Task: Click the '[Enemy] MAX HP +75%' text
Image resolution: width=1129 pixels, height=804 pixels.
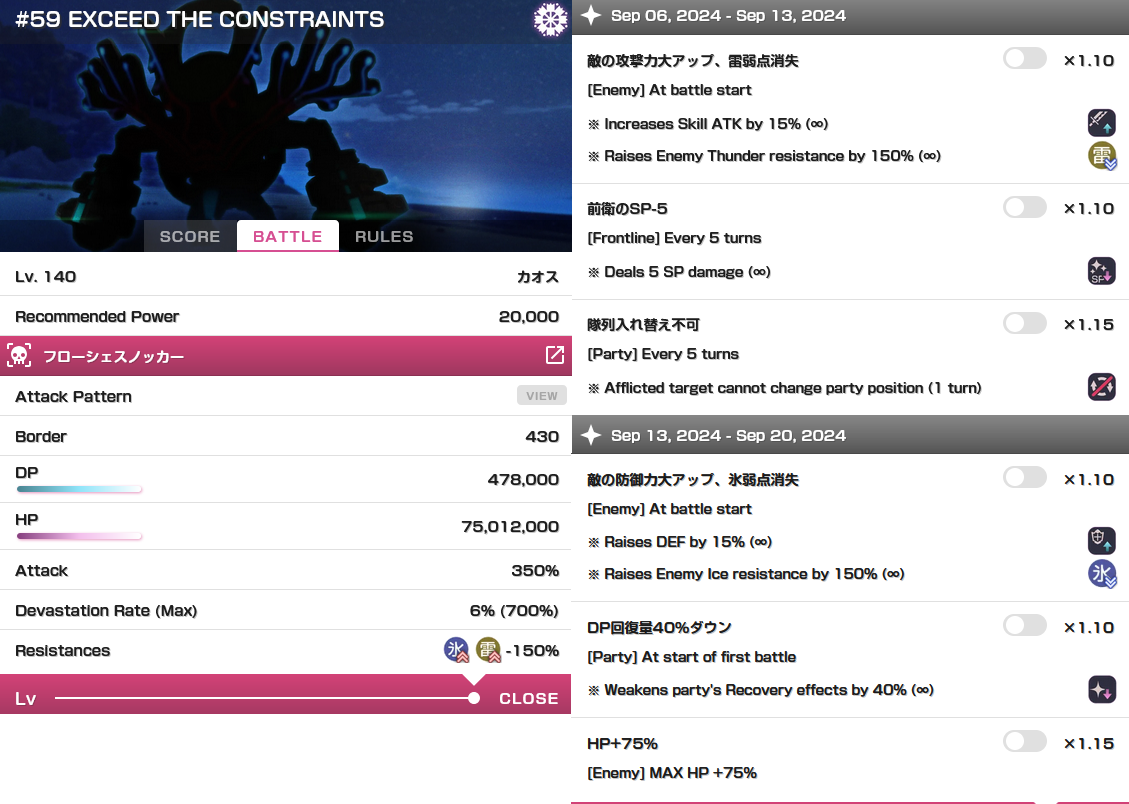Action: [x=672, y=772]
